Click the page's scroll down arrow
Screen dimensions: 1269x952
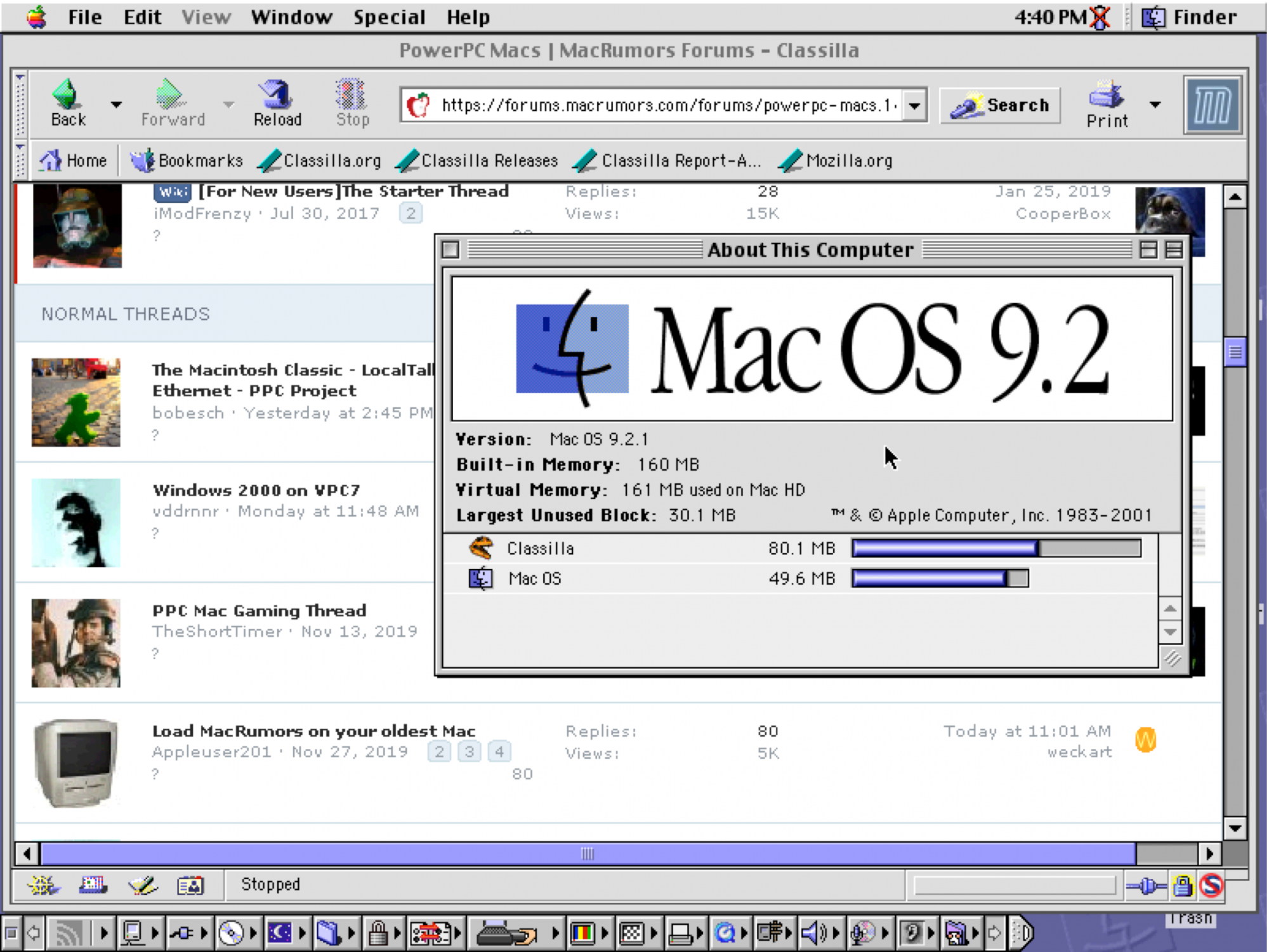(1235, 828)
